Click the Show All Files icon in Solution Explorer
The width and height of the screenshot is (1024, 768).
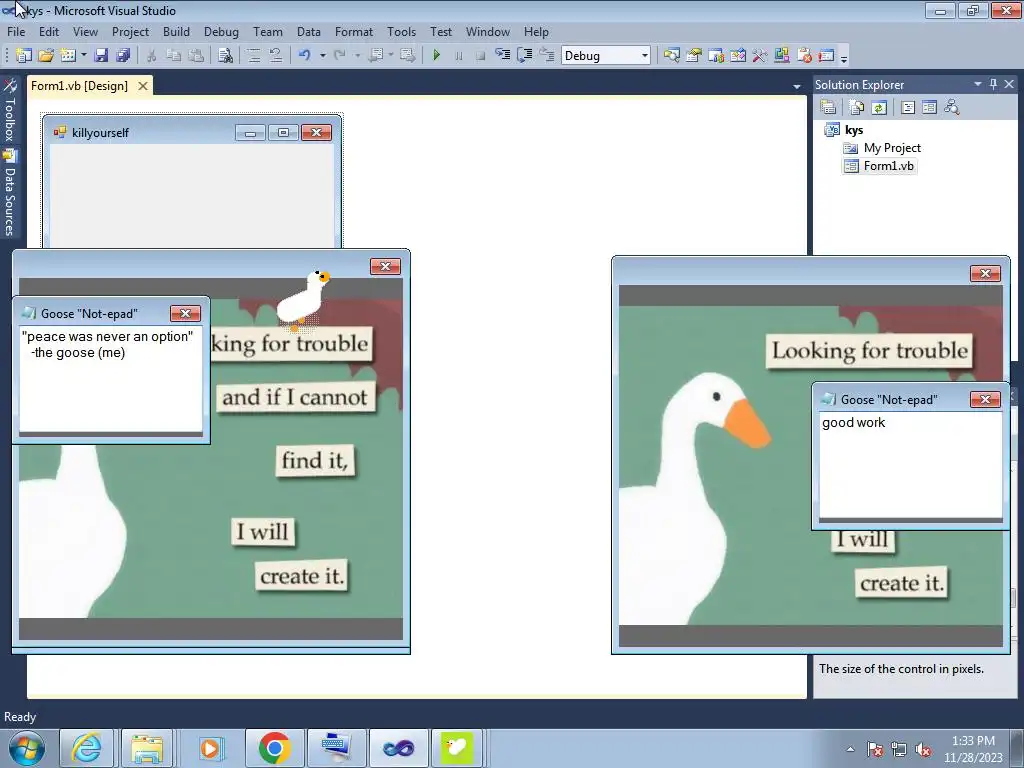point(857,107)
